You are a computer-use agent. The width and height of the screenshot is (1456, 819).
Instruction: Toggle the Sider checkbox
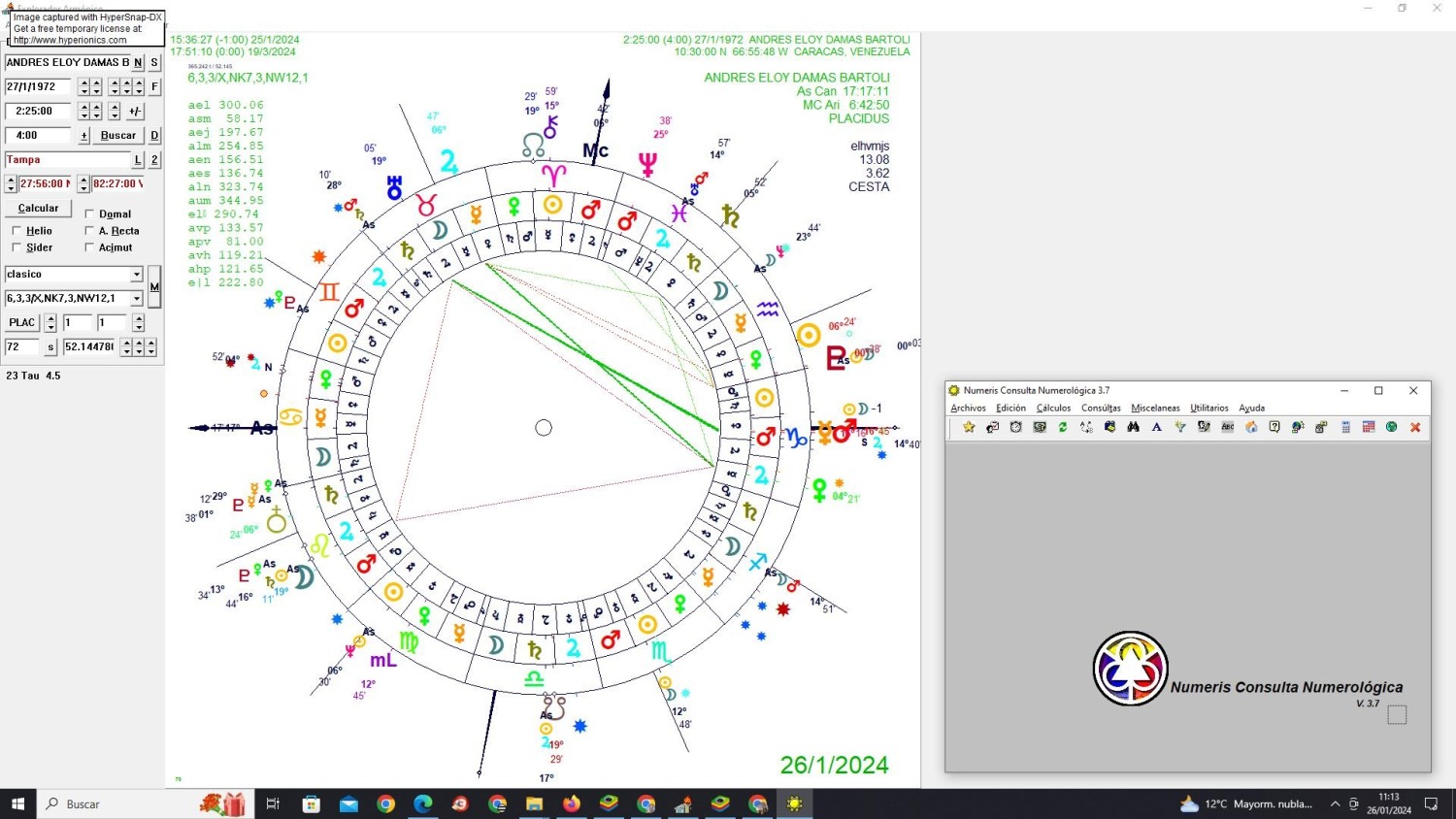tap(17, 247)
